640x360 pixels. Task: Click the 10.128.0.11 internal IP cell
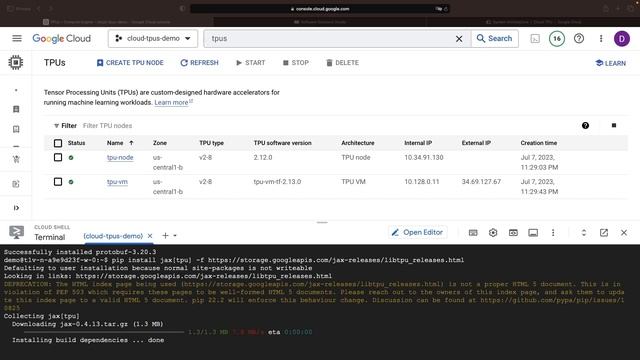click(422, 182)
